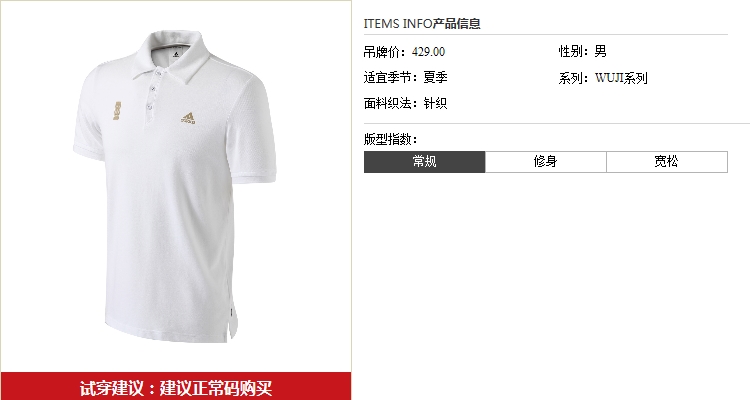
Task: Select the 宽松 fit option
Action: pos(667,162)
